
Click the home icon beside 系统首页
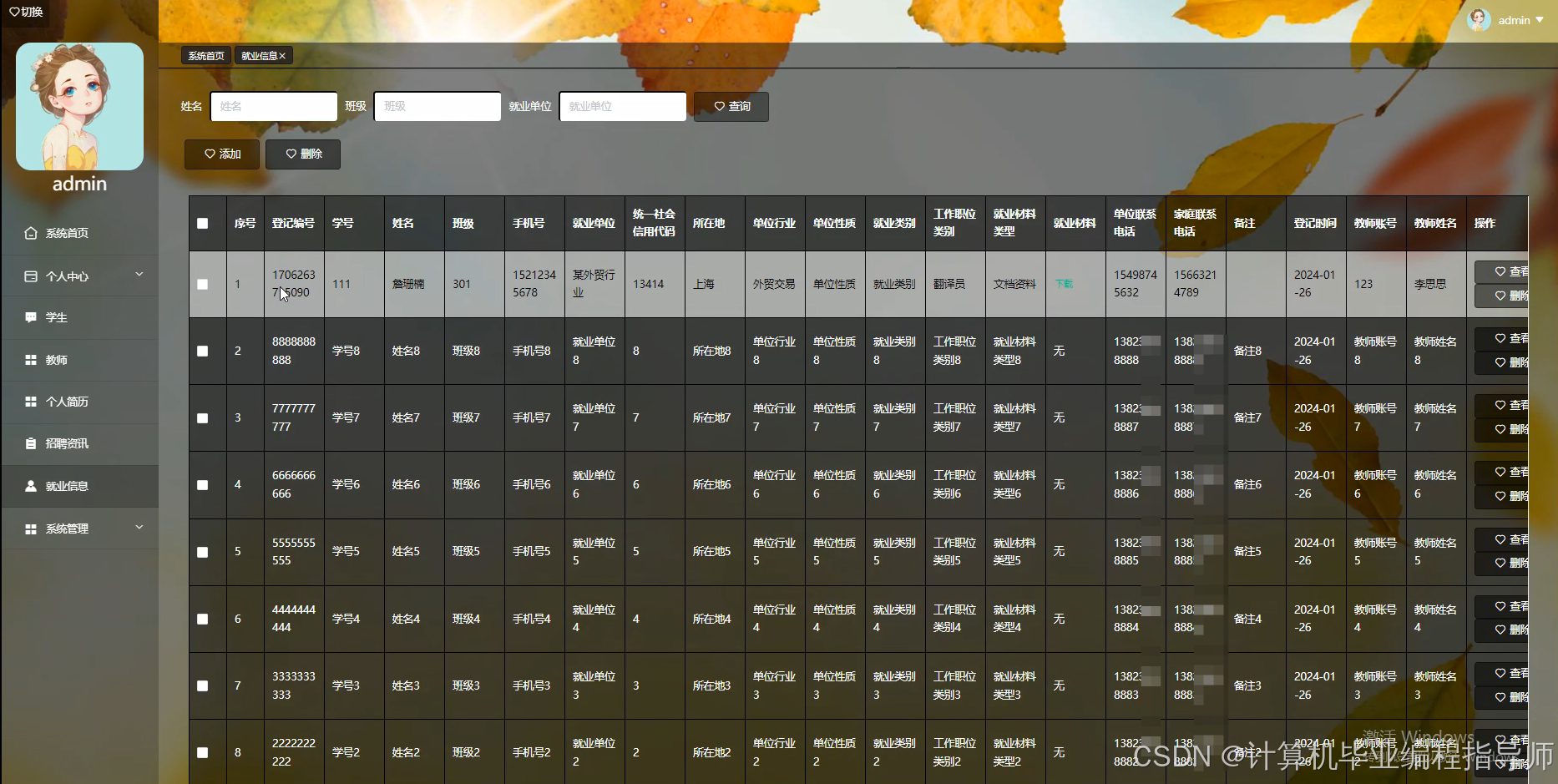pyautogui.click(x=31, y=233)
